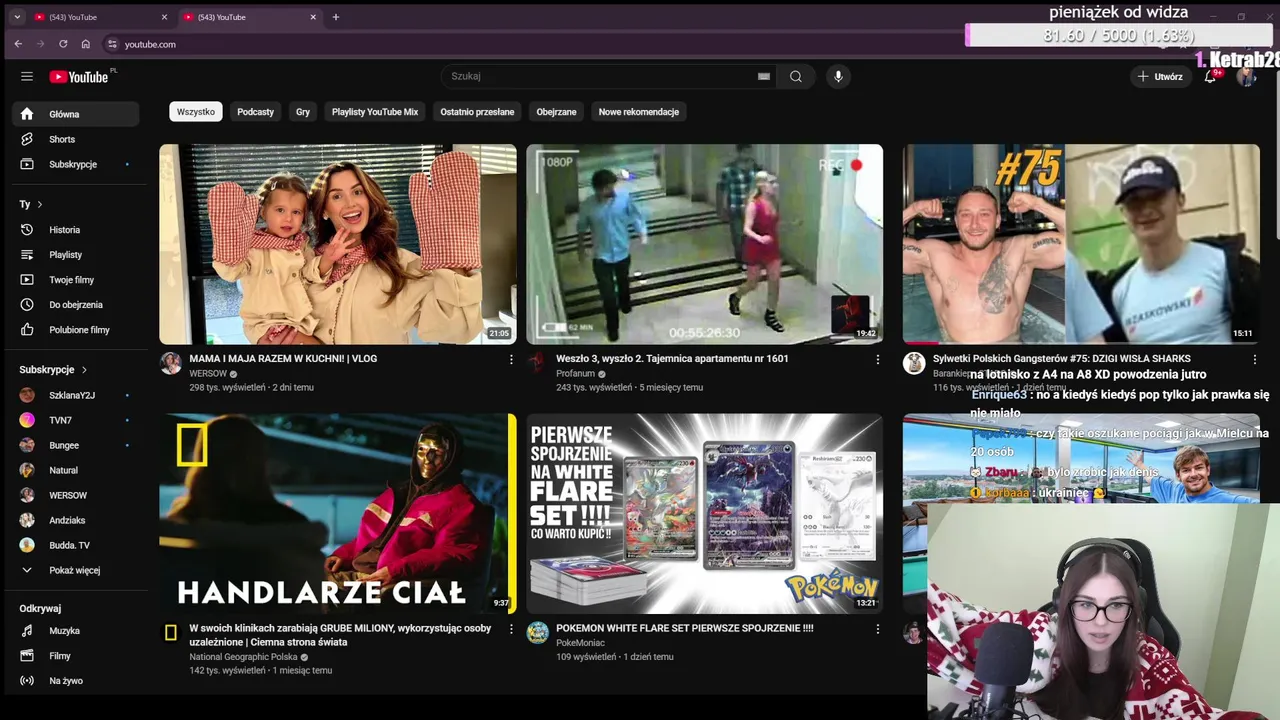The height and width of the screenshot is (720, 1280).
Task: Open Weszło 3 apartment video thumbnail
Action: click(x=705, y=244)
